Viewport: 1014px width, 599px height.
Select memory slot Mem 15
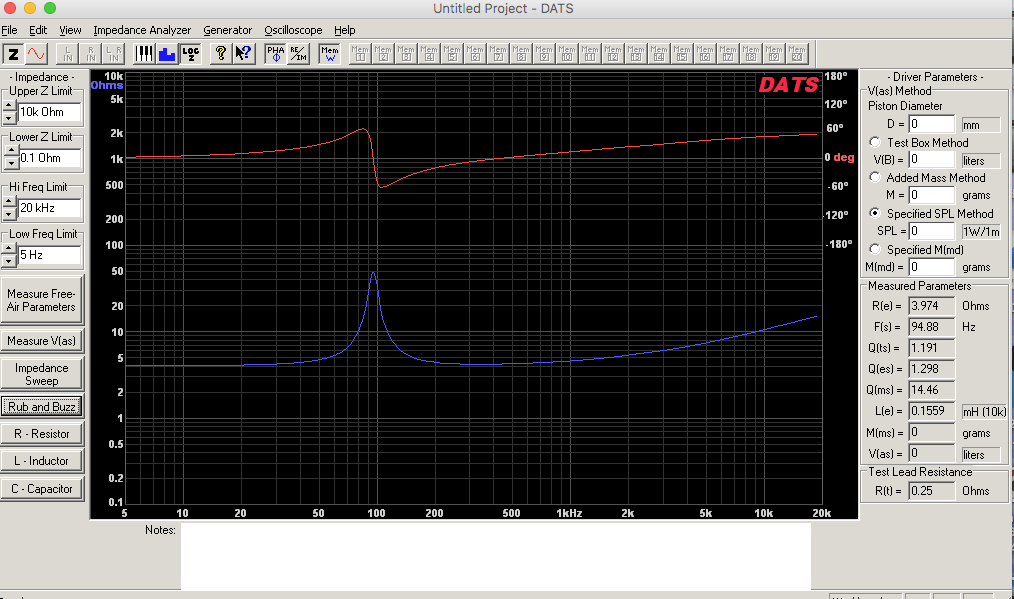pyautogui.click(x=682, y=54)
